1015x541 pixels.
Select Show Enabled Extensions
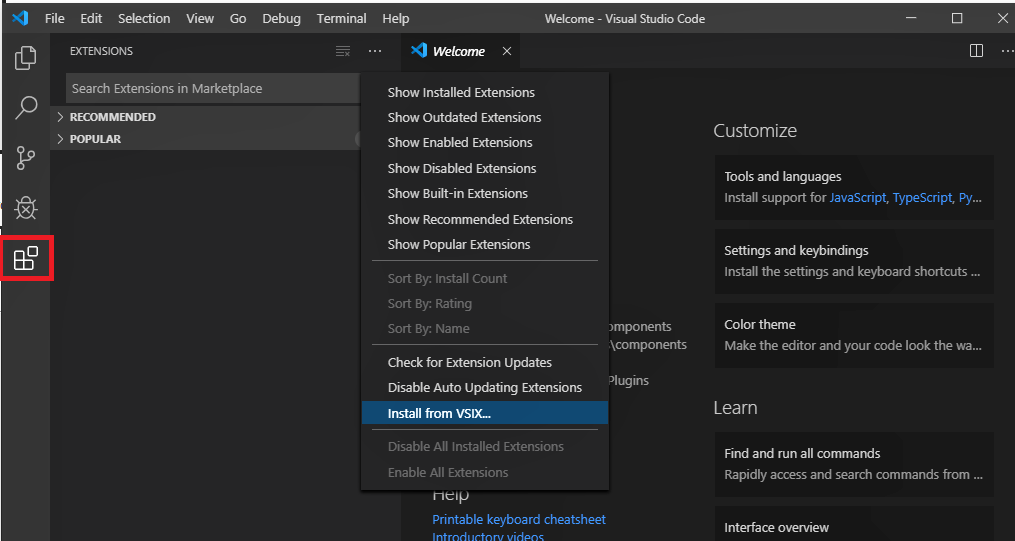pos(485,142)
